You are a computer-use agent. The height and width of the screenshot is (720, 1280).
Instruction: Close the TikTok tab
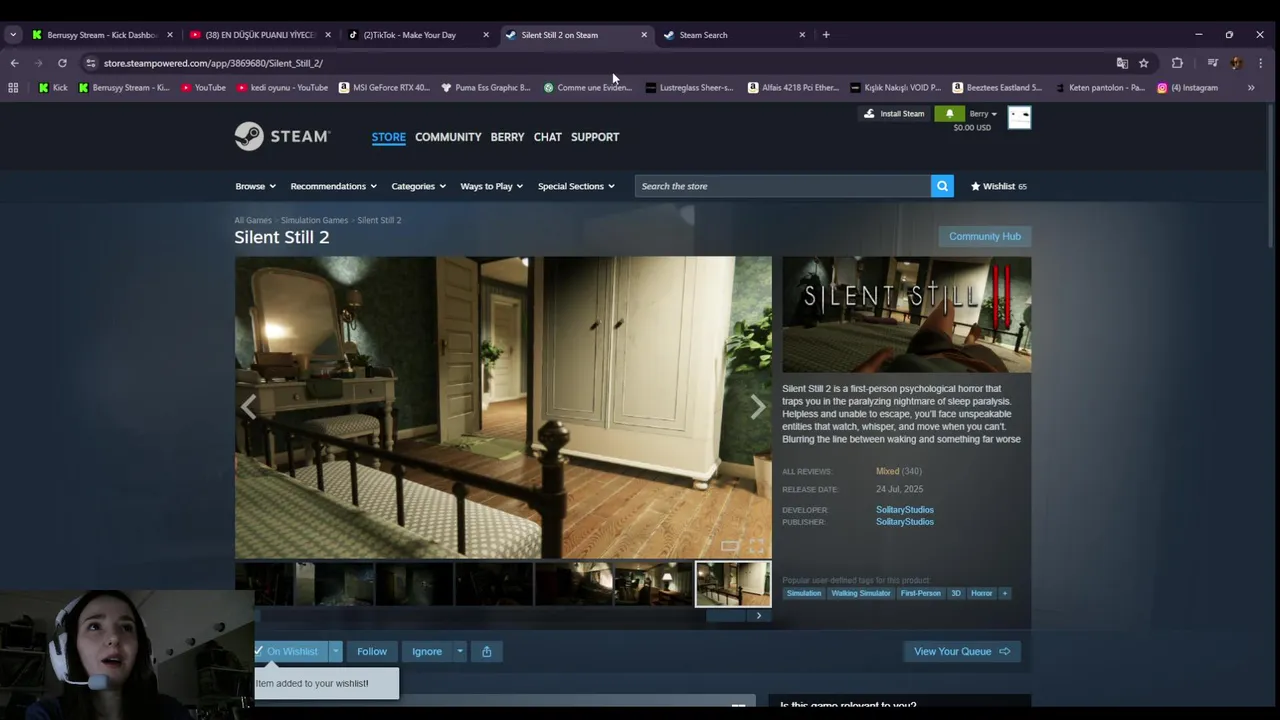(x=486, y=35)
